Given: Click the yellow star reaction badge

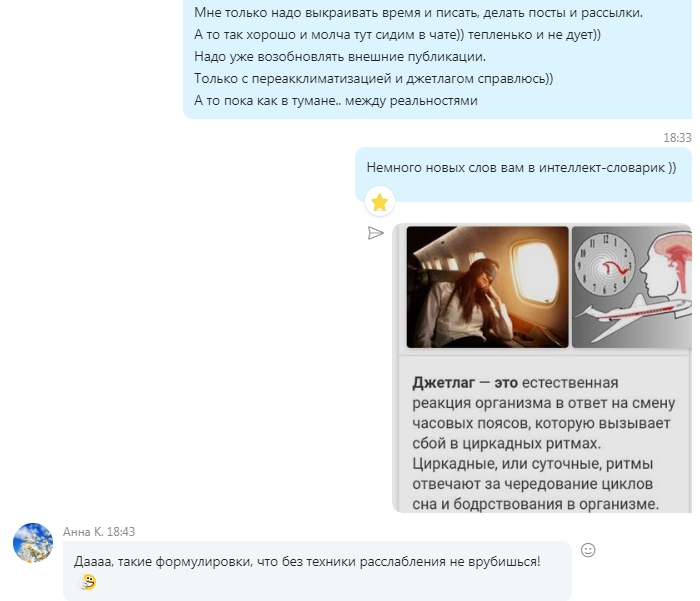Looking at the screenshot, I should point(379,202).
